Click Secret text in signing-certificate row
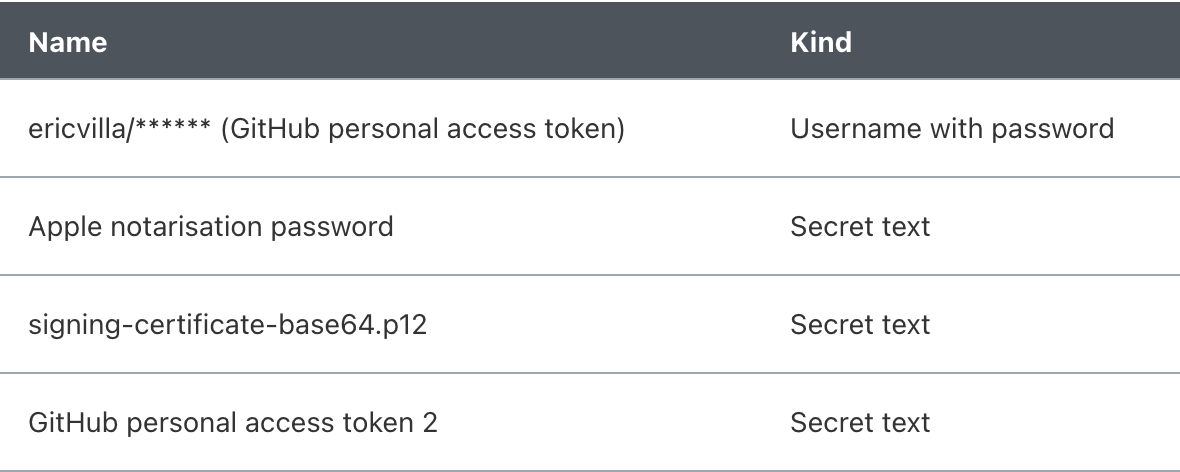This screenshot has height=472, width=1180. (x=860, y=324)
